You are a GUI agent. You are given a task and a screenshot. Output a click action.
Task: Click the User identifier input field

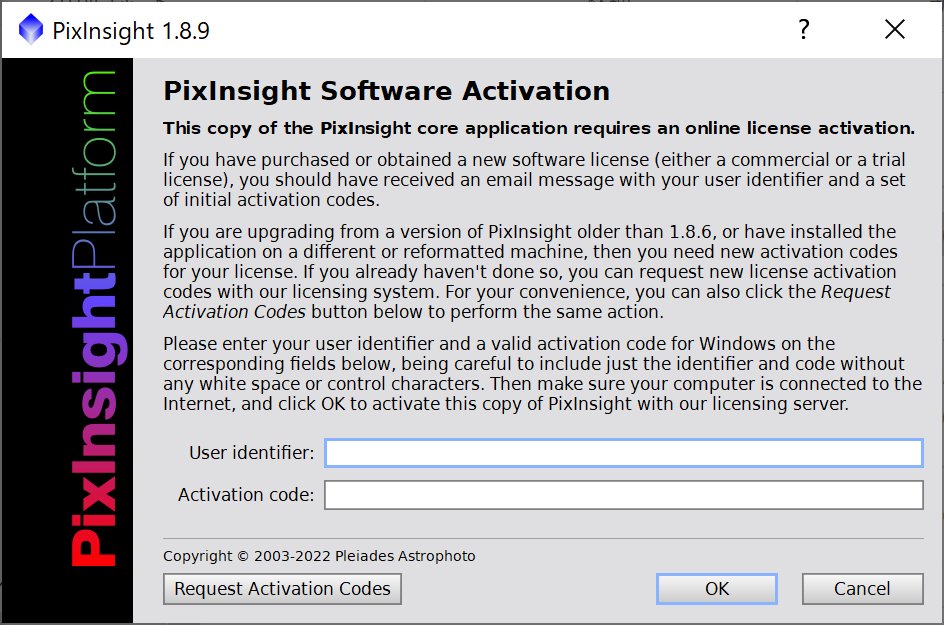tap(624, 453)
